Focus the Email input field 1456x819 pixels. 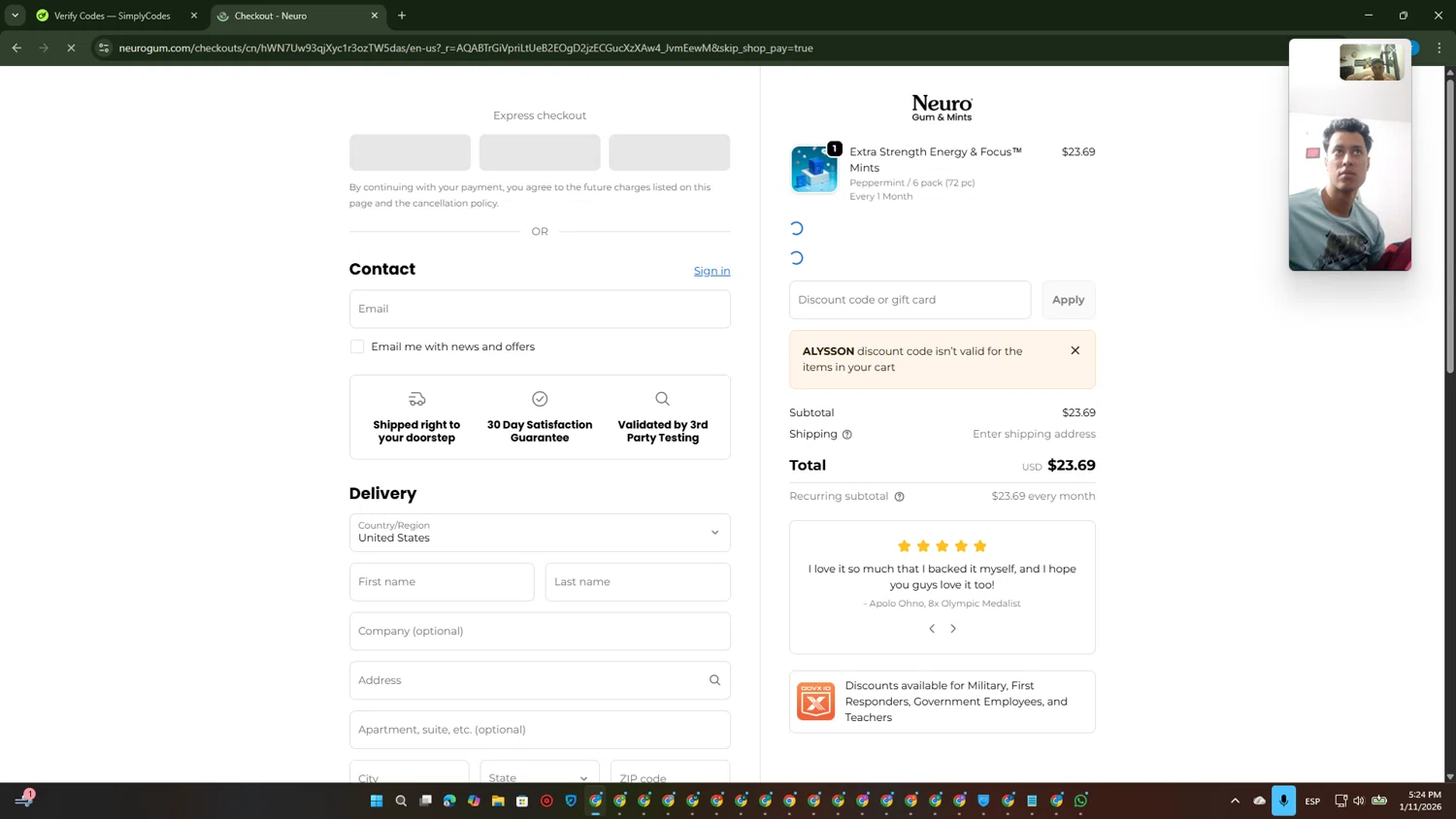click(x=540, y=309)
